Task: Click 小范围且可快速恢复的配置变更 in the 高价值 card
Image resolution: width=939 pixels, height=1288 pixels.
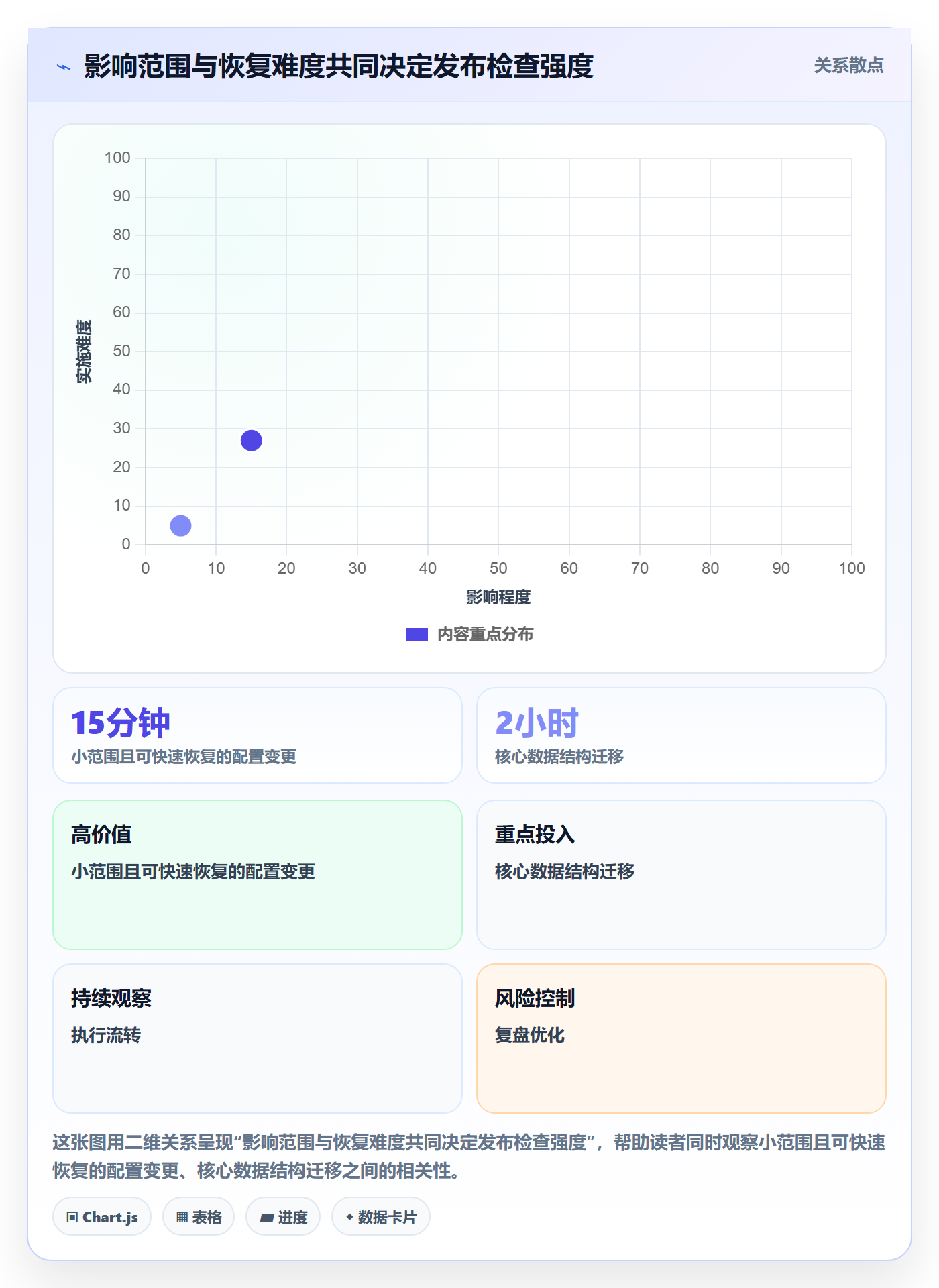Action: click(193, 871)
